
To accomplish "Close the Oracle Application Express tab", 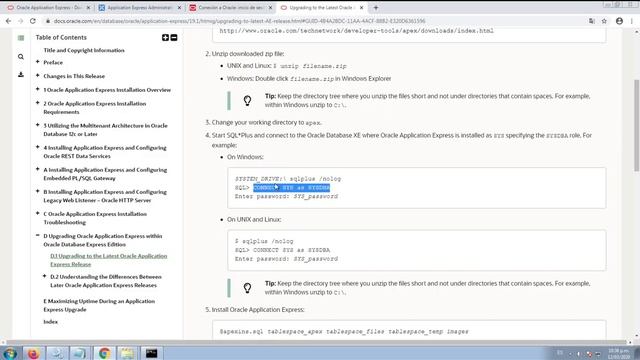I will pyautogui.click(x=89, y=8).
